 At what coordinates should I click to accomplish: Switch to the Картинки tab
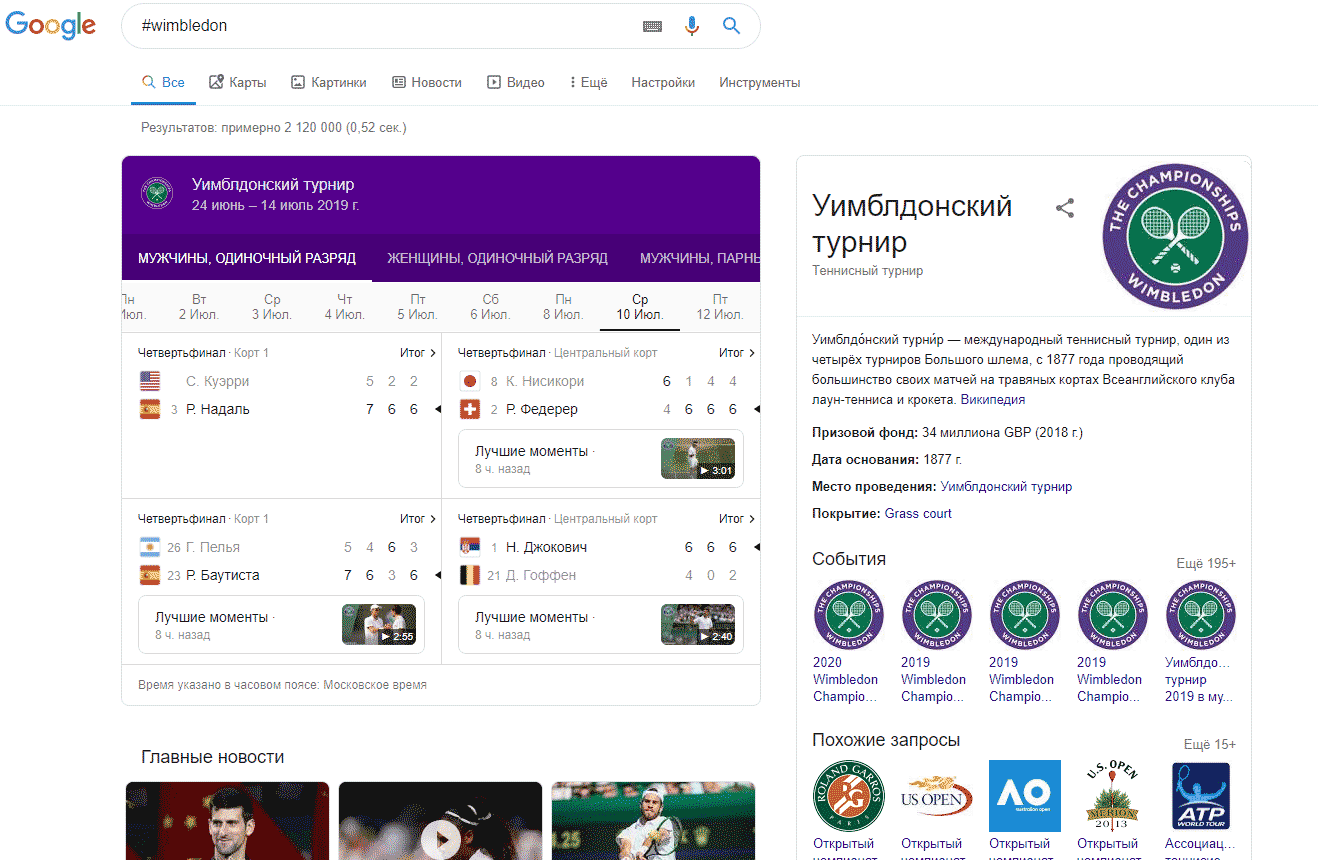(329, 82)
